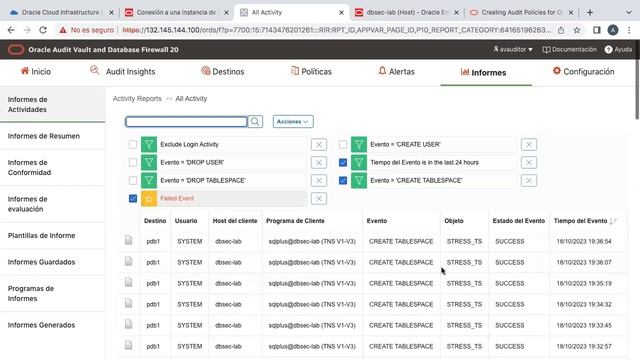Open event details for row 19:36:54
This screenshot has height=360, width=640.
(x=129, y=240)
